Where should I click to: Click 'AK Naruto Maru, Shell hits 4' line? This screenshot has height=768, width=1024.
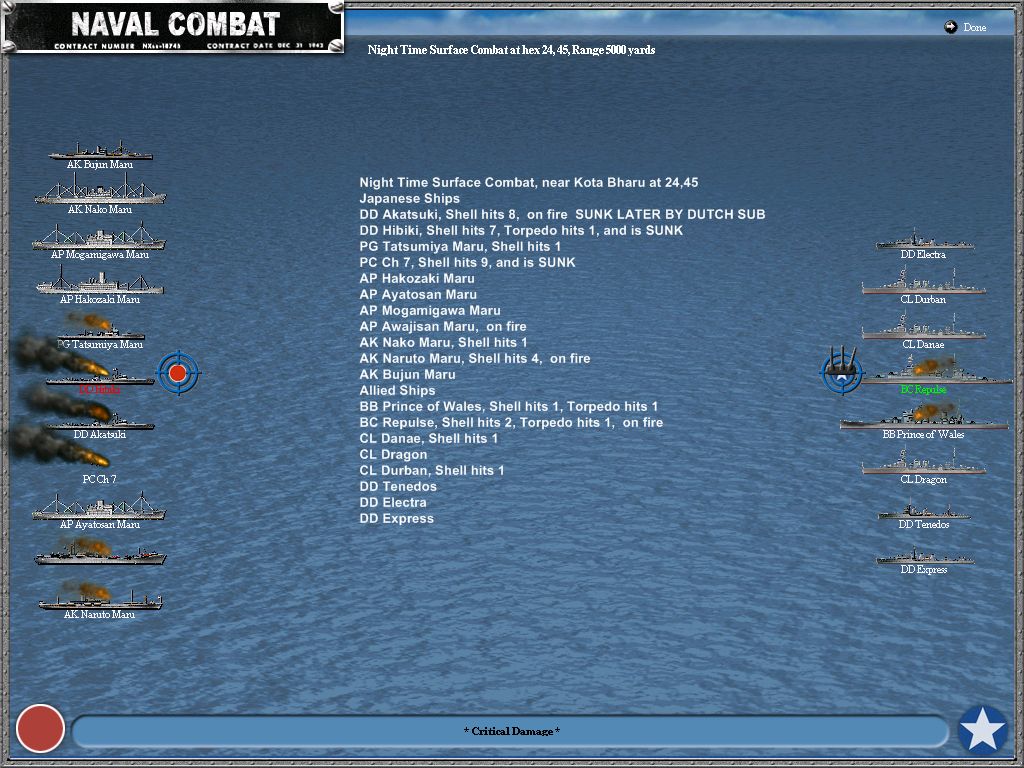(475, 359)
